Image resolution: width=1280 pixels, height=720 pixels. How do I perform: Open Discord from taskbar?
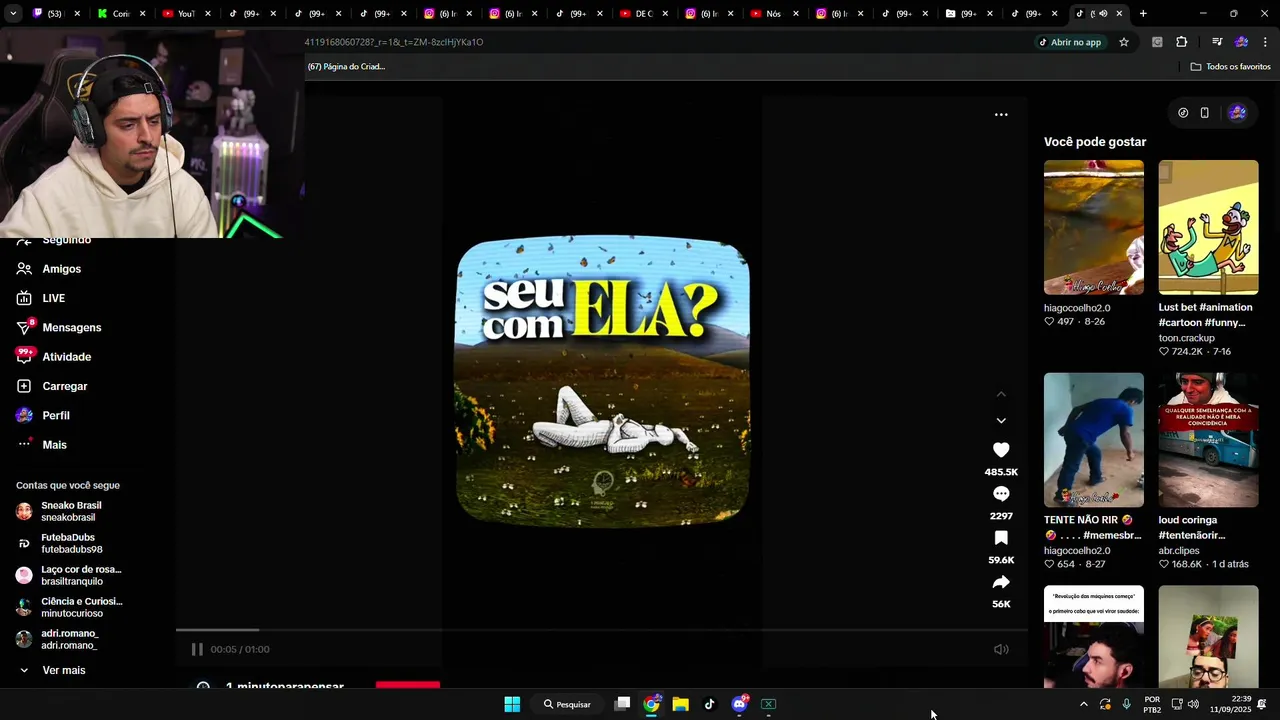[739, 704]
